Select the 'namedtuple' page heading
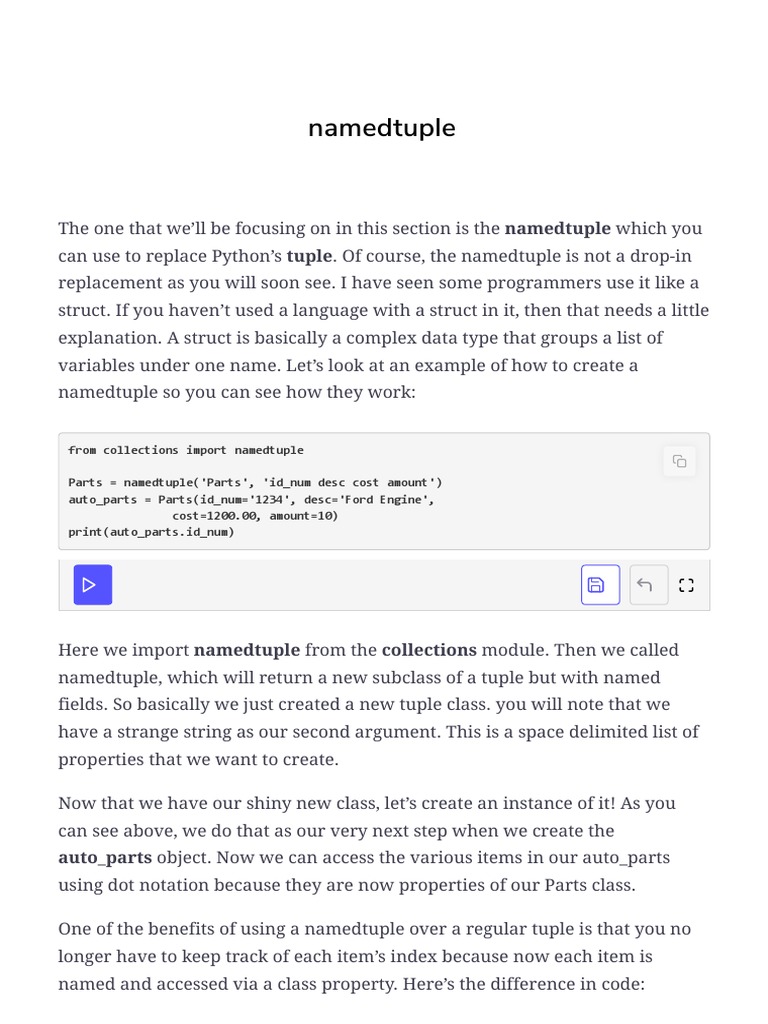The height and width of the screenshot is (1024, 768). click(x=382, y=127)
